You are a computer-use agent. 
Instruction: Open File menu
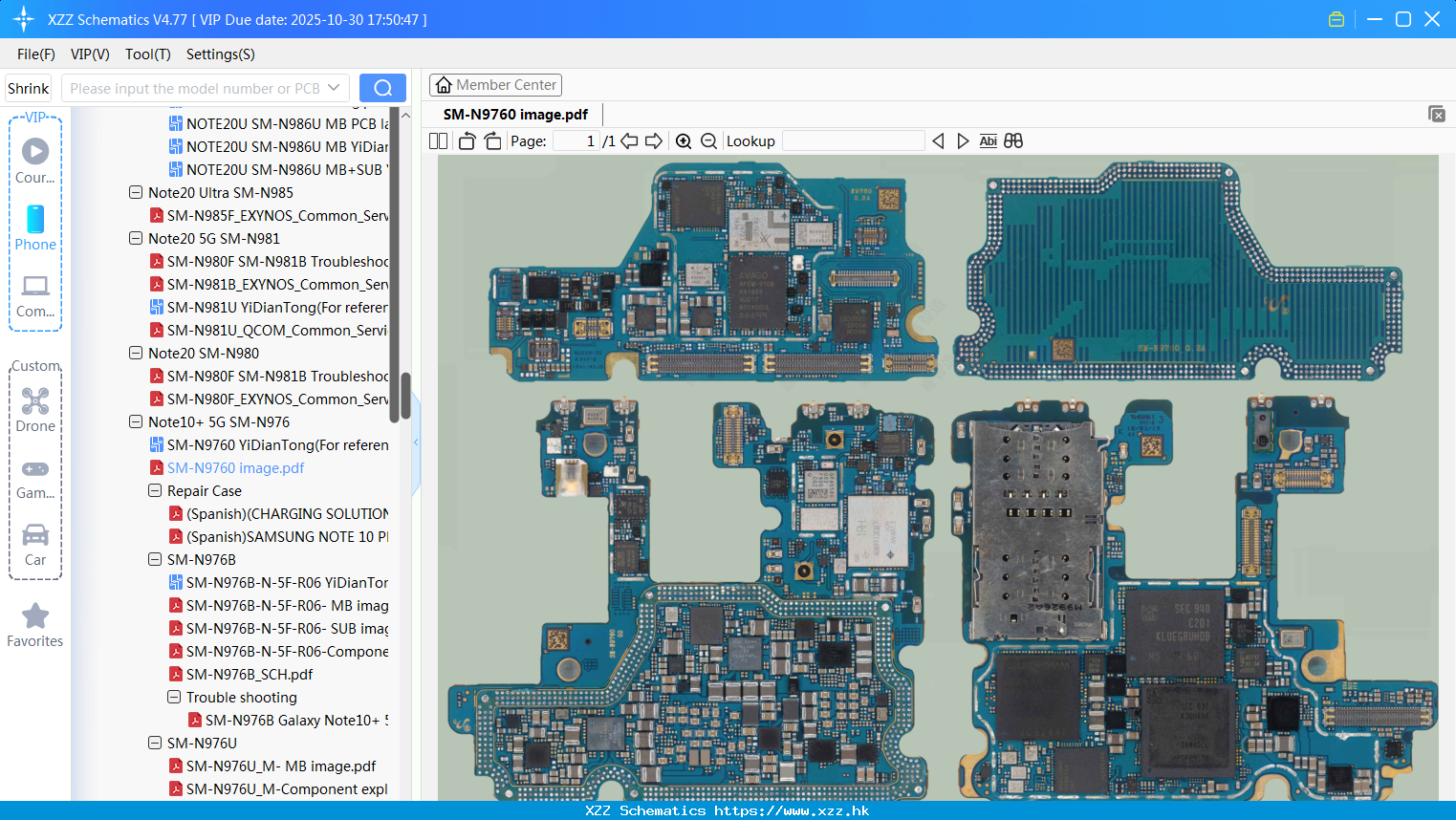[36, 54]
